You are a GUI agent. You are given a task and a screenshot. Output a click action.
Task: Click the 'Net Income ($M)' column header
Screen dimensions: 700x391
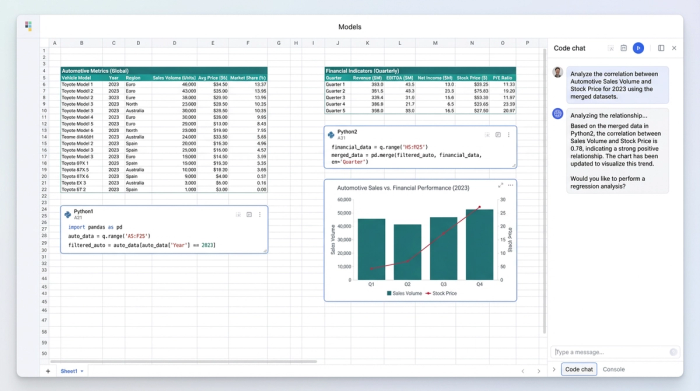coord(434,78)
